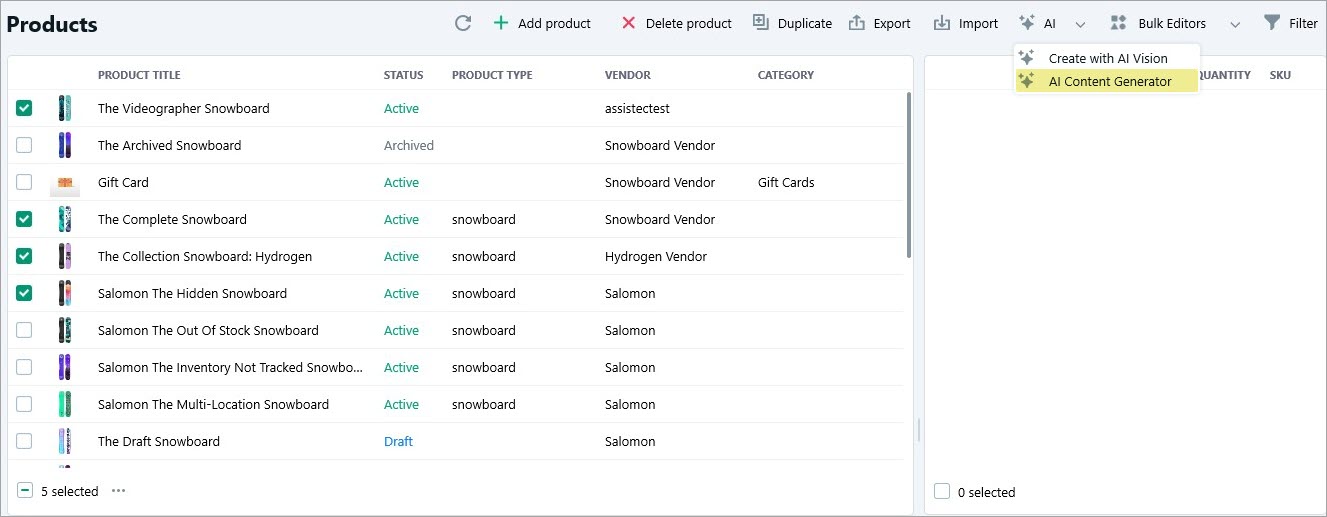The height and width of the screenshot is (517, 1327).
Task: Click the green plus Add product icon
Action: 501,23
